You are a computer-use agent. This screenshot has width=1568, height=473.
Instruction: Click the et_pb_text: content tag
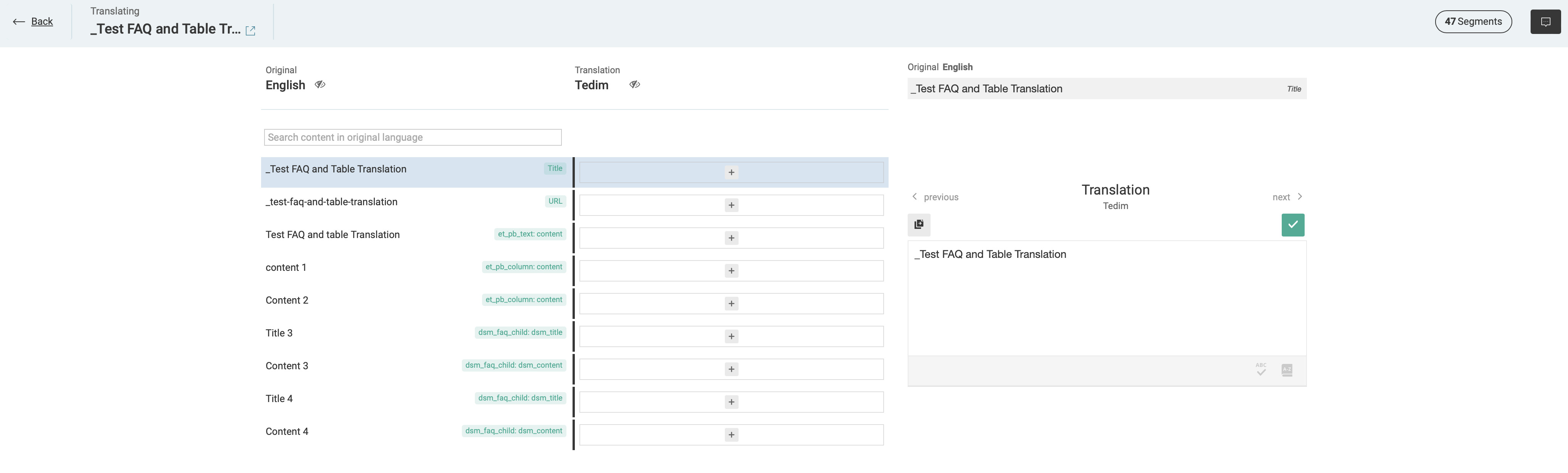coord(529,234)
